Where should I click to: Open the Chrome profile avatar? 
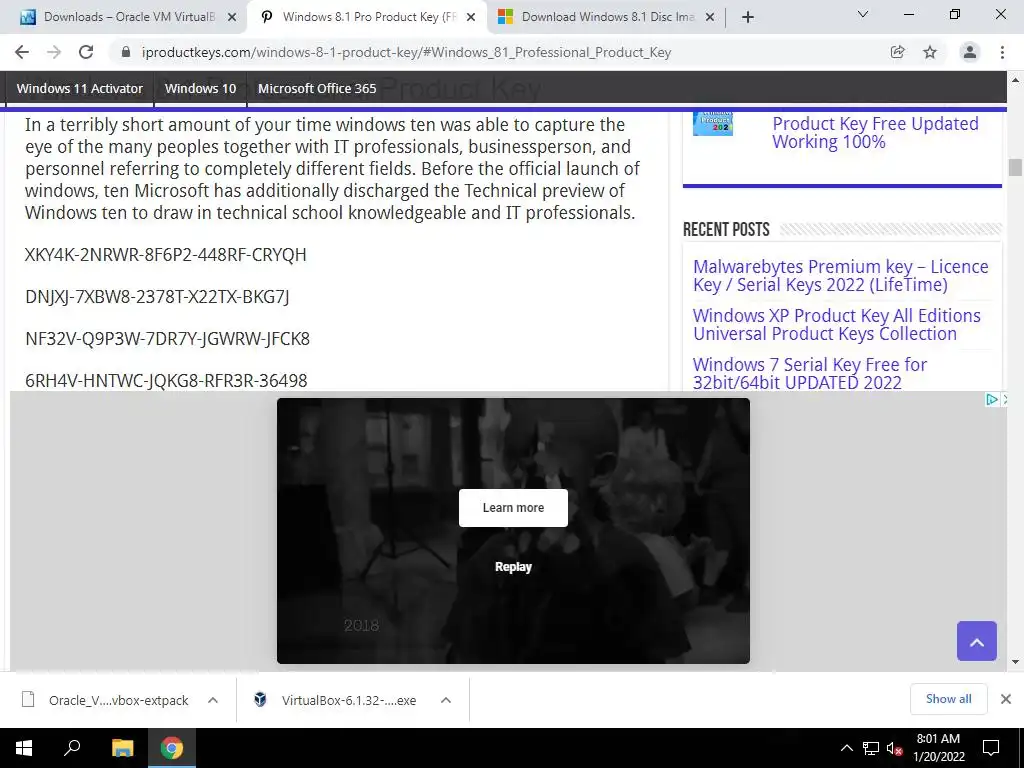pos(970,52)
